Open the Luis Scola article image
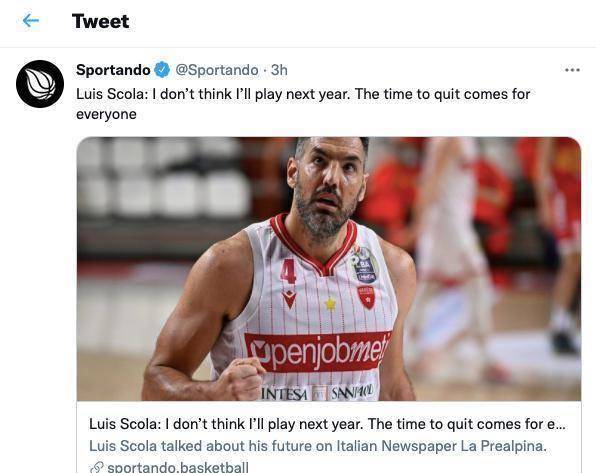 [x=329, y=268]
